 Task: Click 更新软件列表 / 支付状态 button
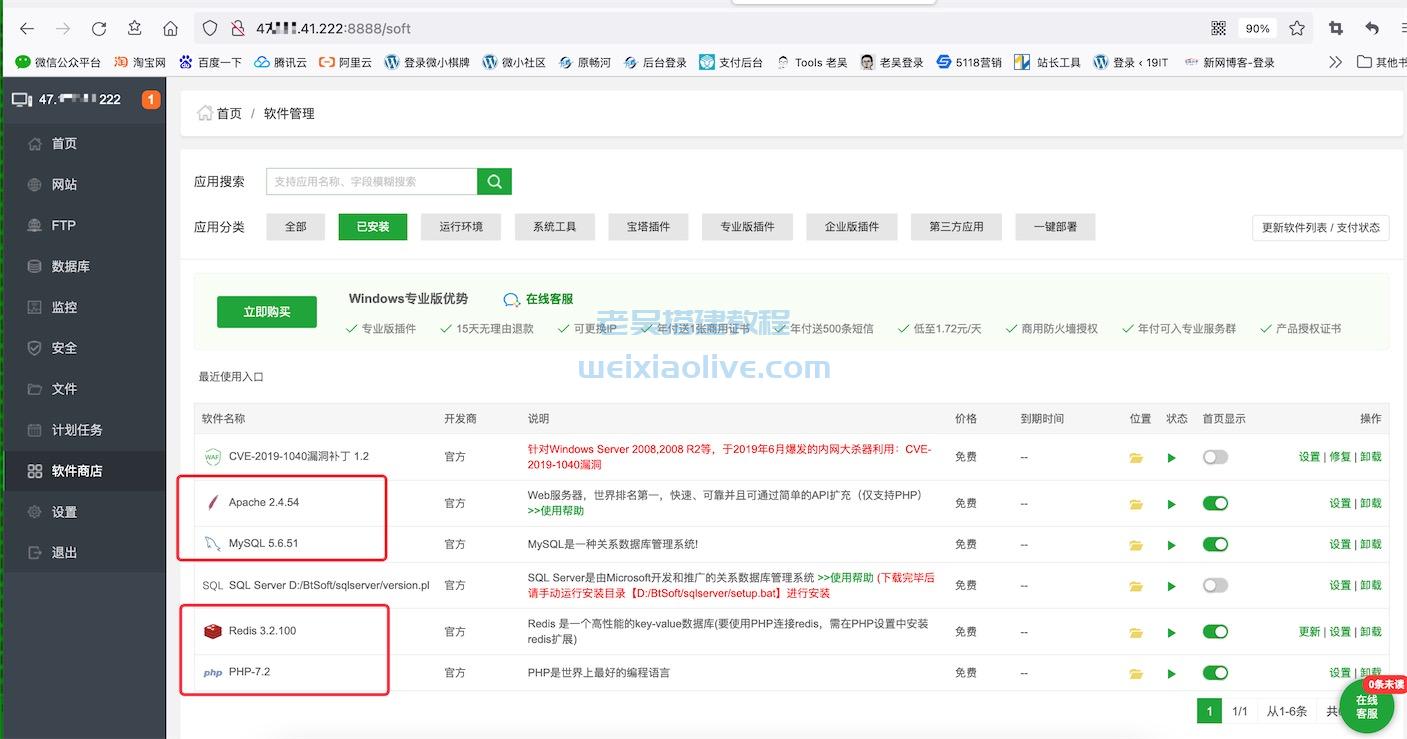1320,227
